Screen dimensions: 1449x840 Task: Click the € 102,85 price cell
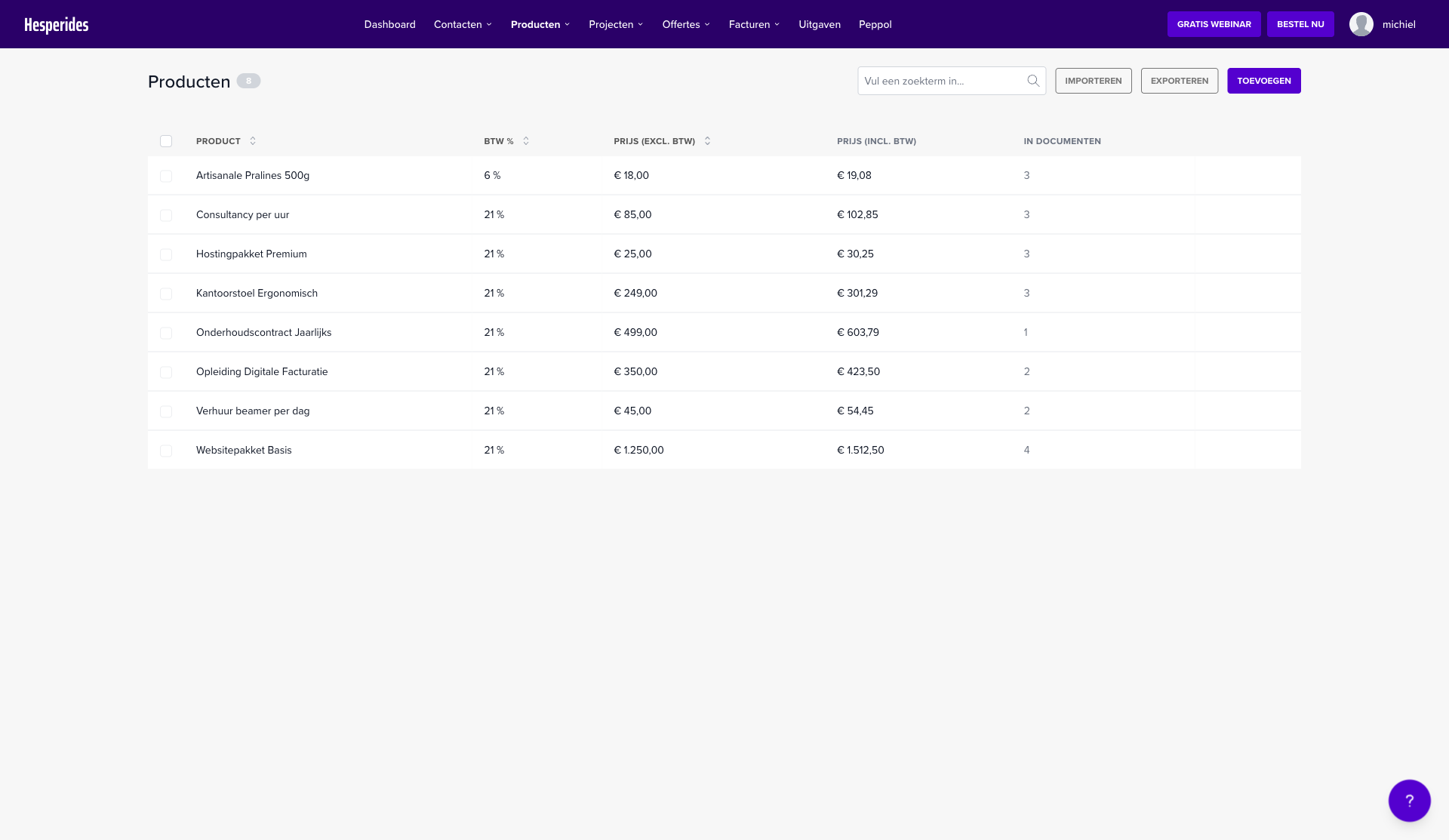click(x=857, y=214)
